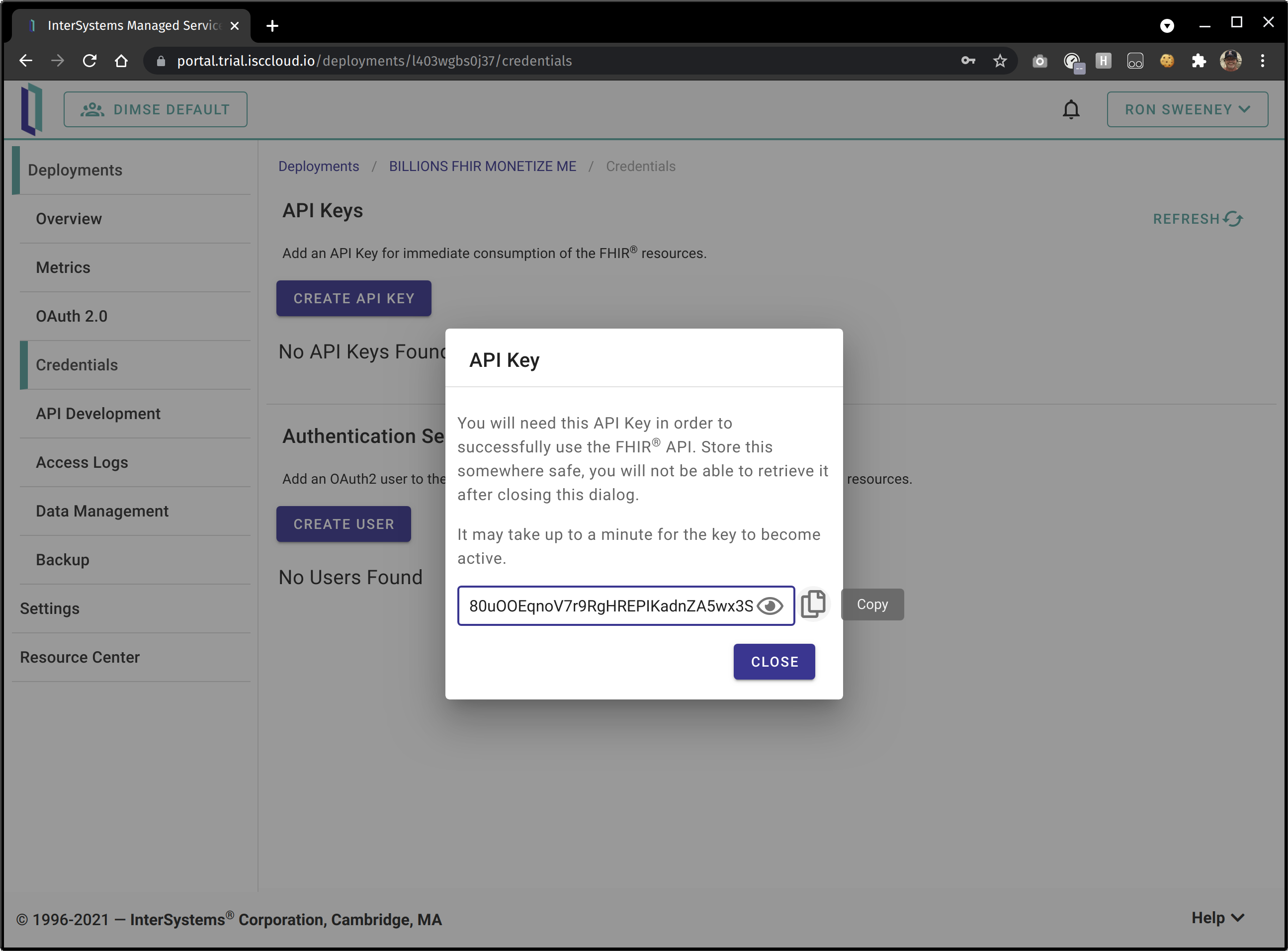Click the camera screenshot extension

click(x=1039, y=61)
